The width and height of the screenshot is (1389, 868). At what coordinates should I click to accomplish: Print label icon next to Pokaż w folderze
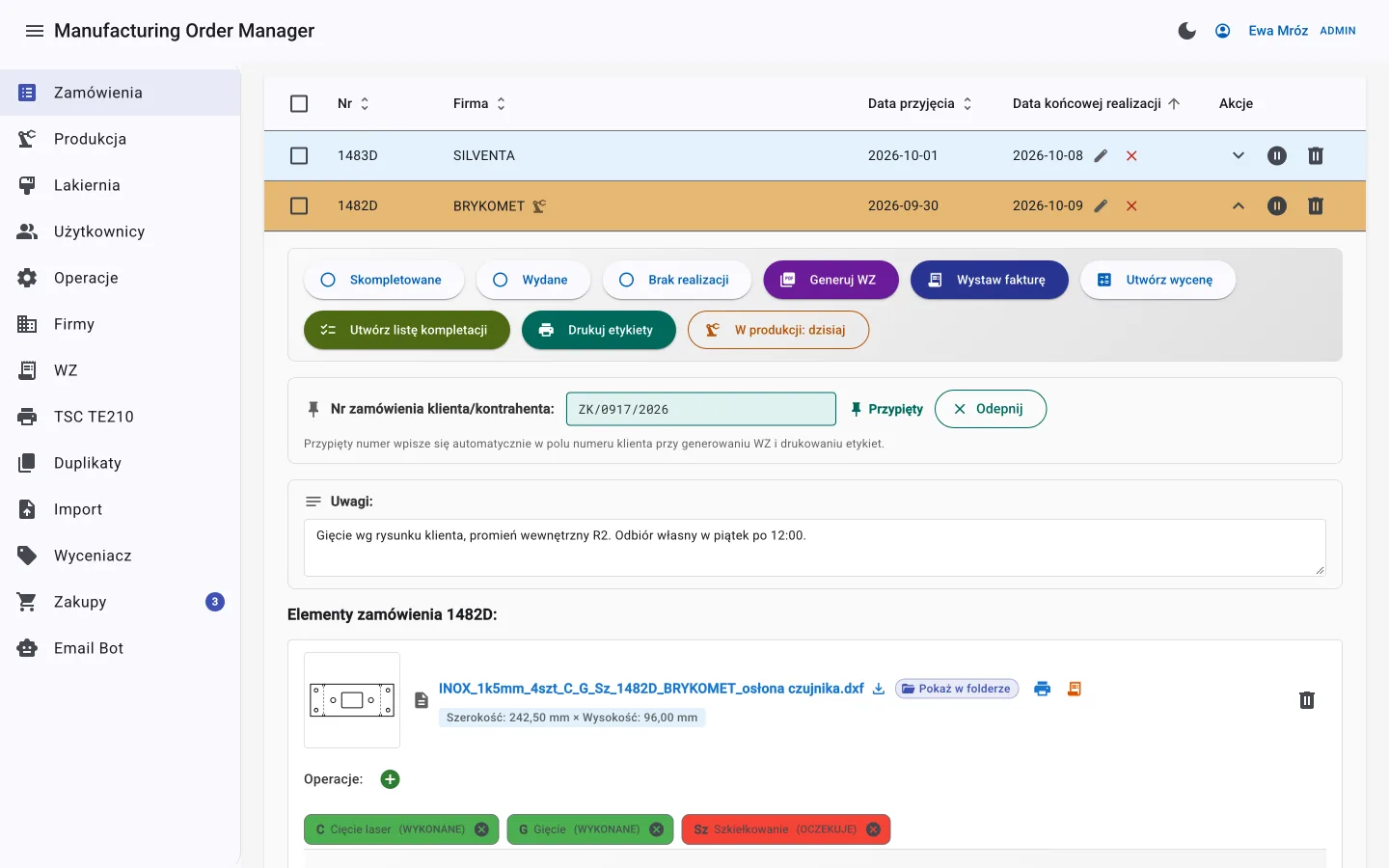1042,689
